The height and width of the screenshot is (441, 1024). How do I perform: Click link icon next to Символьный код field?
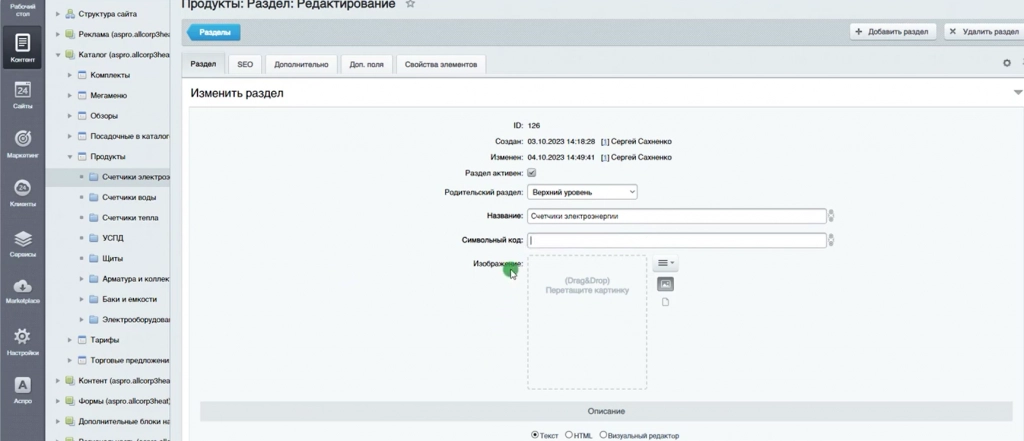[831, 240]
